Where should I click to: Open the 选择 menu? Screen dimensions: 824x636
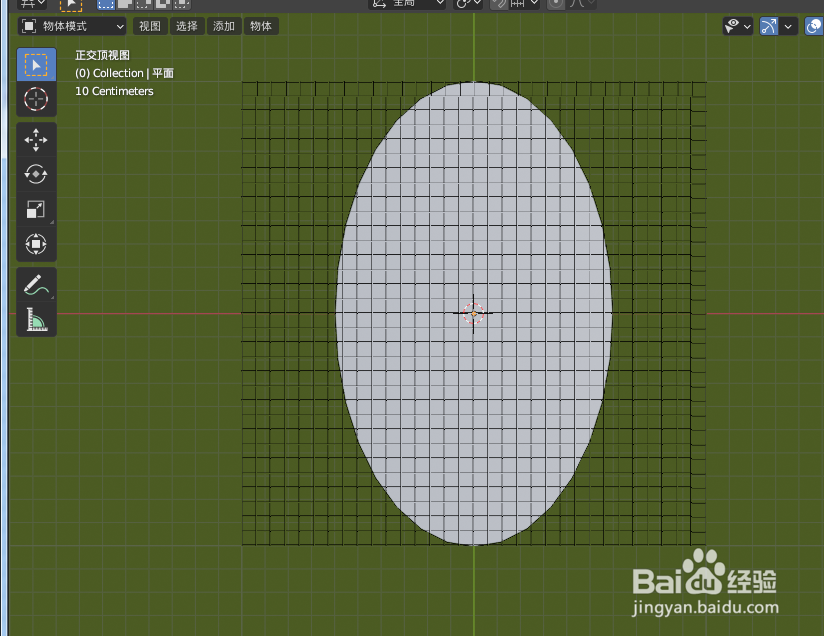click(186, 26)
